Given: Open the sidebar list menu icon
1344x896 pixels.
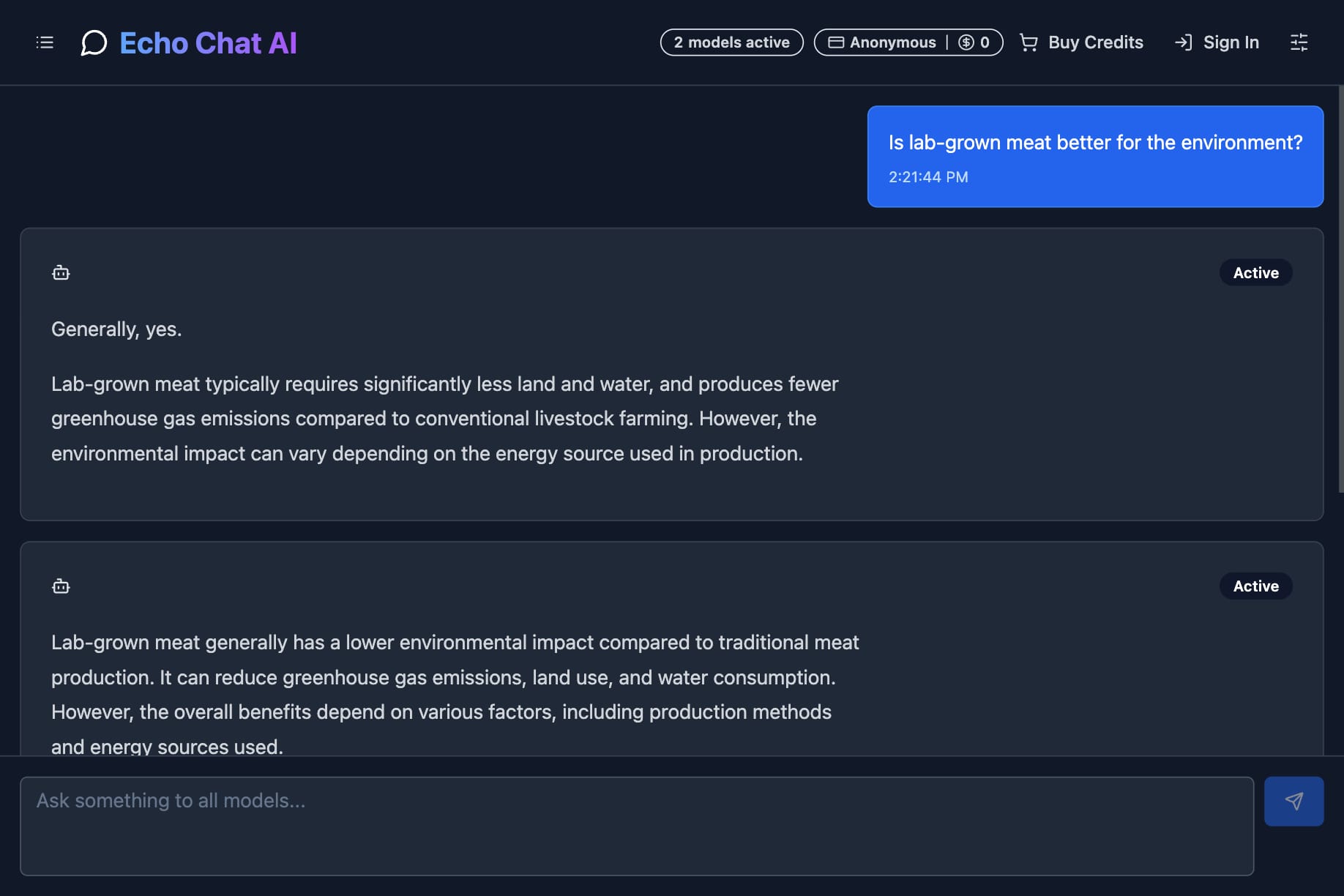Looking at the screenshot, I should (45, 42).
